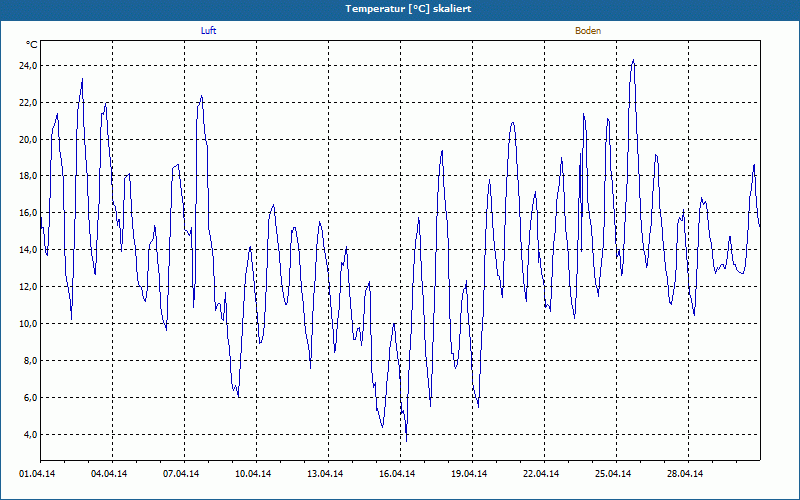The width and height of the screenshot is (800, 500).
Task: Select the Luft series label
Action: (x=209, y=31)
